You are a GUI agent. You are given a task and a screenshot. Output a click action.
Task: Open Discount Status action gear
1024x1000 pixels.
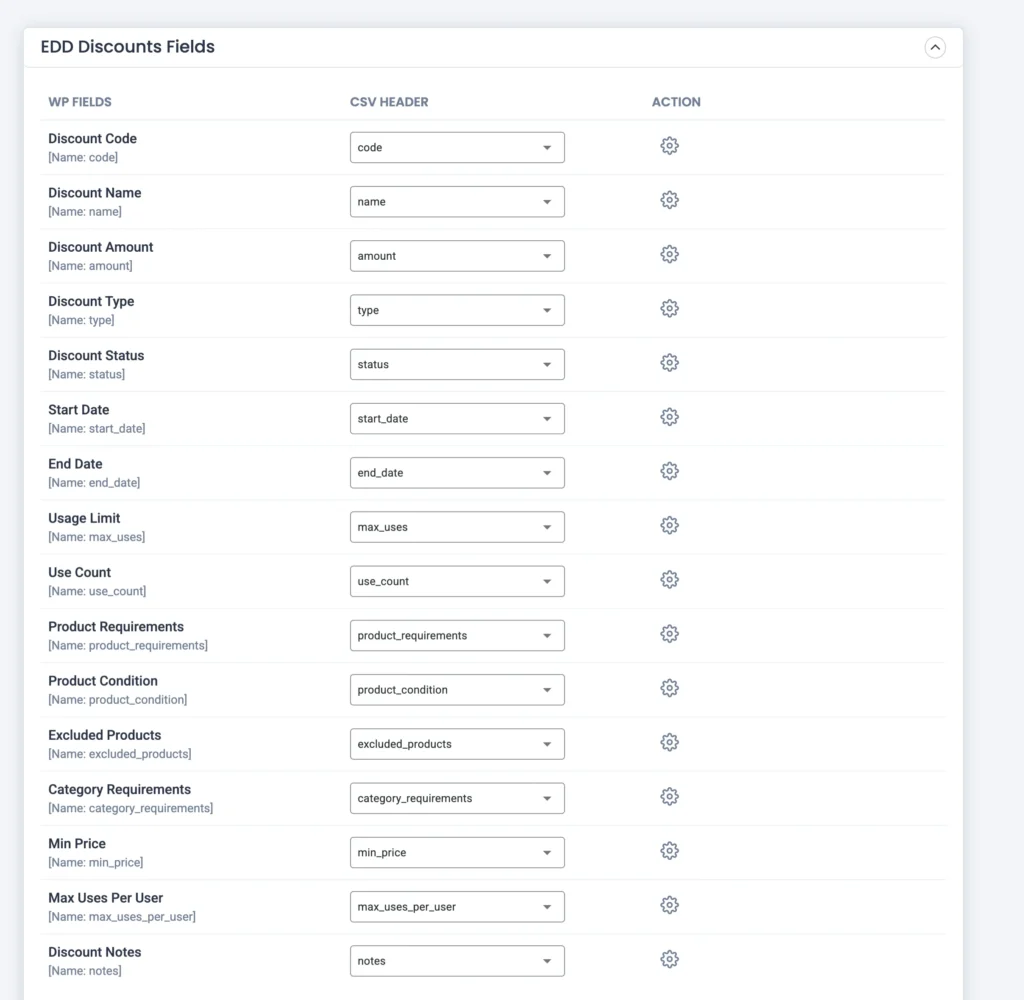pyautogui.click(x=669, y=363)
